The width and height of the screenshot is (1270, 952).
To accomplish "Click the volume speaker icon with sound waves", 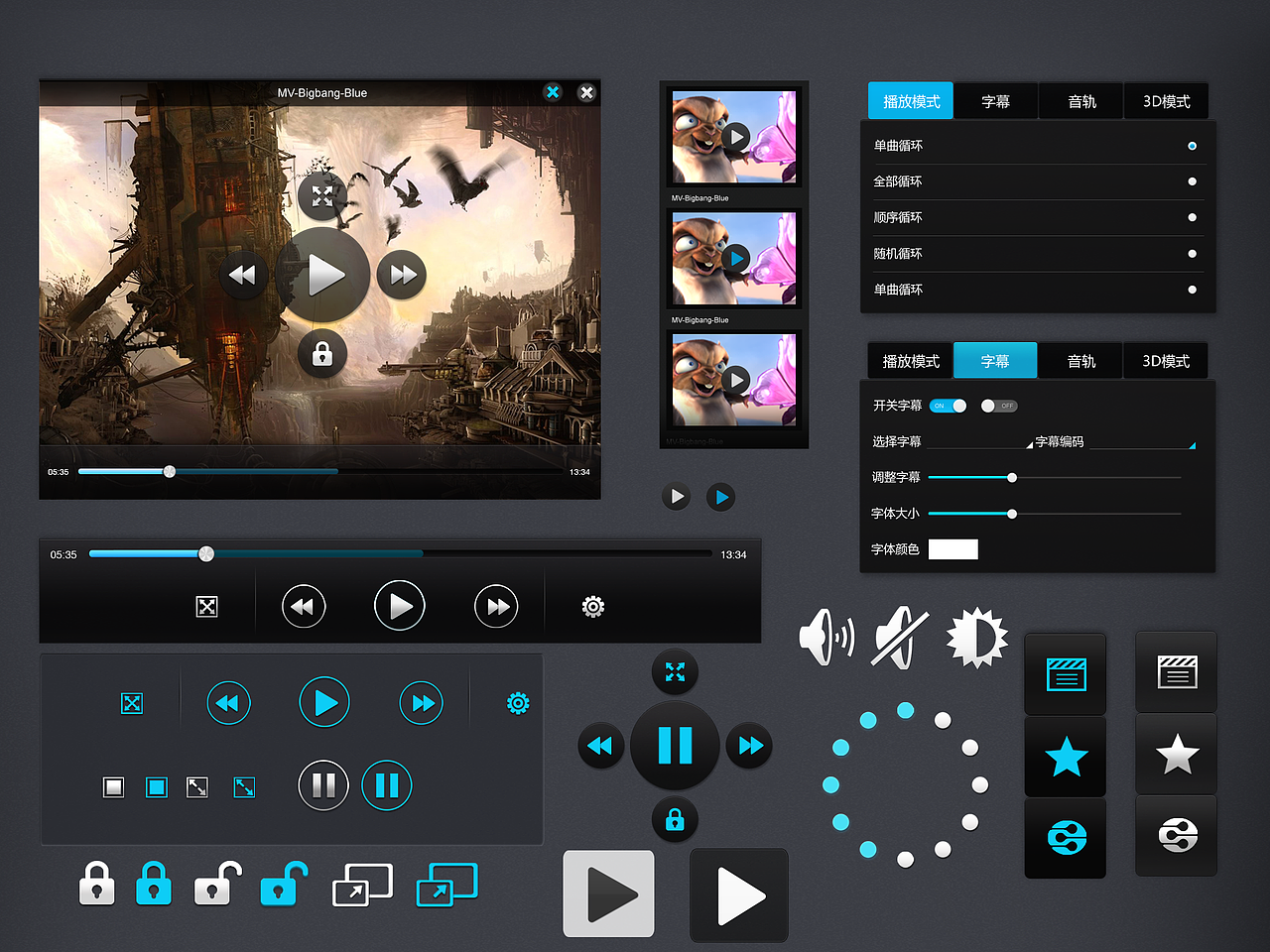I will click(x=826, y=637).
